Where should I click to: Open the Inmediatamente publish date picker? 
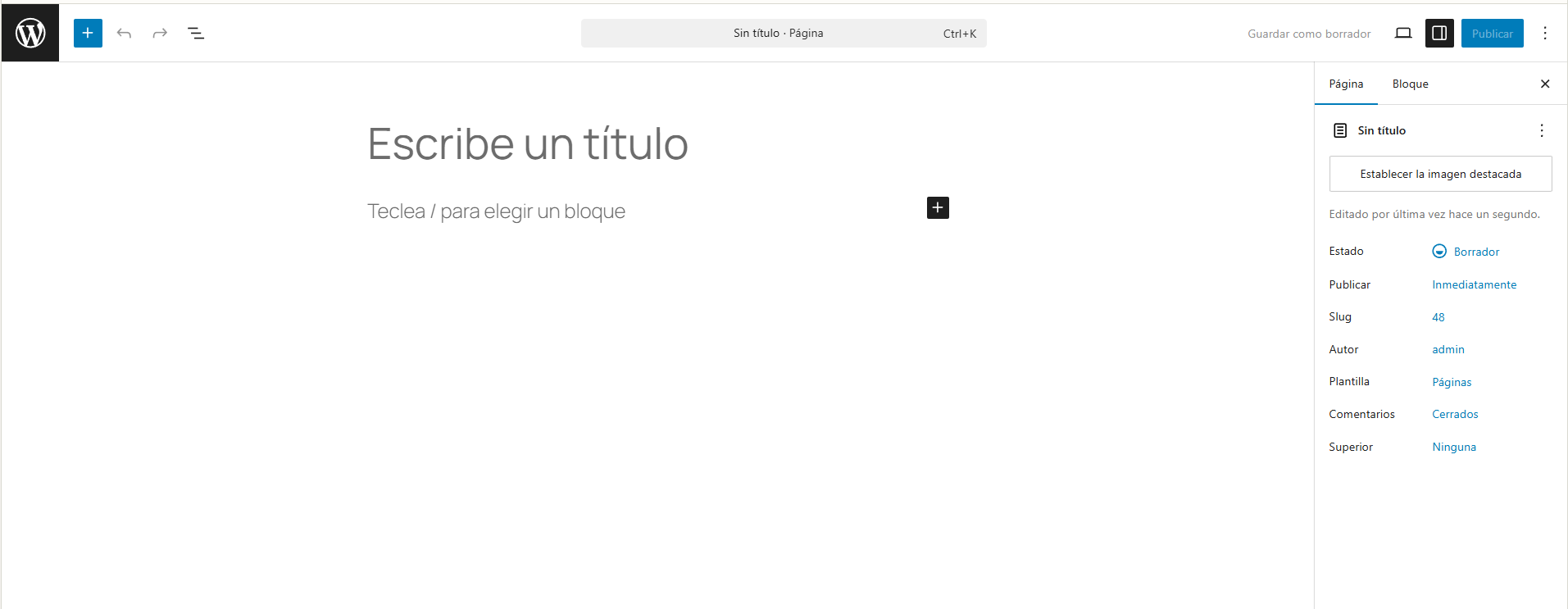pyautogui.click(x=1474, y=284)
